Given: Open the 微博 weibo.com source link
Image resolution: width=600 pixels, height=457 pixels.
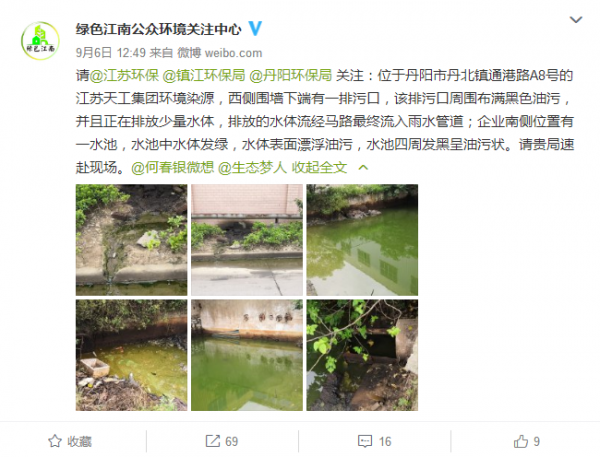Looking at the screenshot, I should [220, 52].
